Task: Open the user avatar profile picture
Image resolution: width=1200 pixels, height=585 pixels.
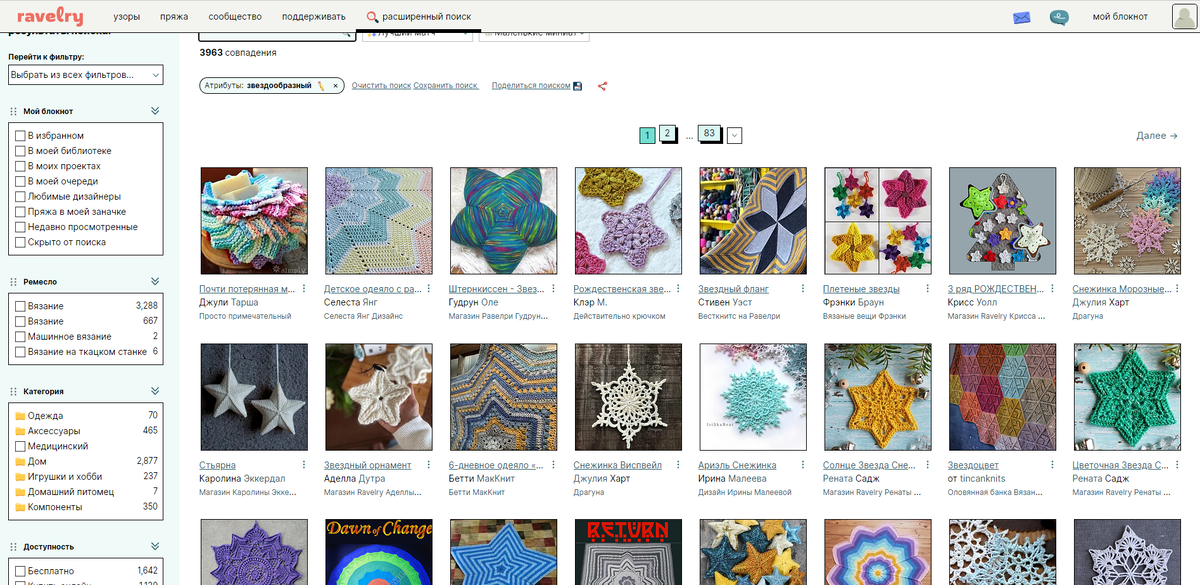Action: pyautogui.click(x=1185, y=16)
